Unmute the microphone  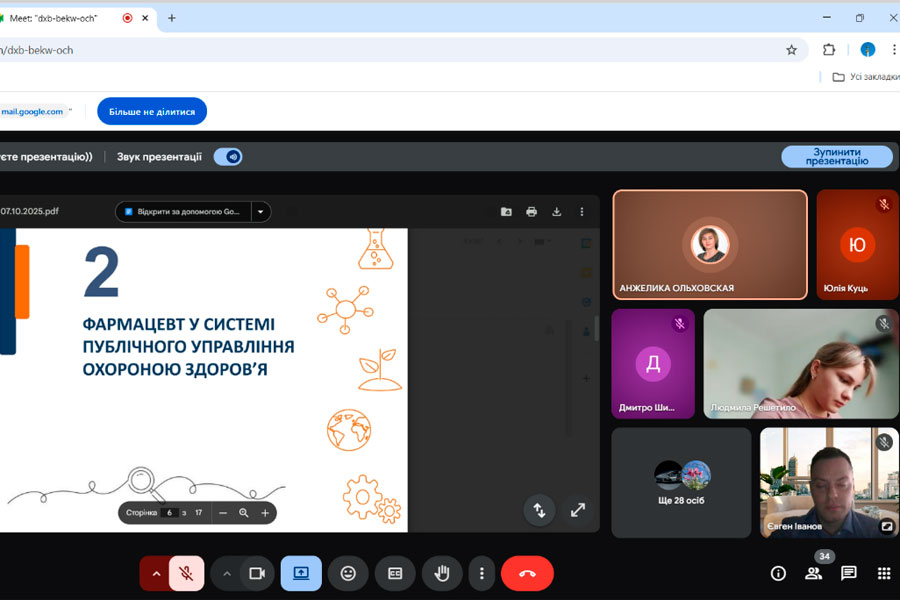186,573
